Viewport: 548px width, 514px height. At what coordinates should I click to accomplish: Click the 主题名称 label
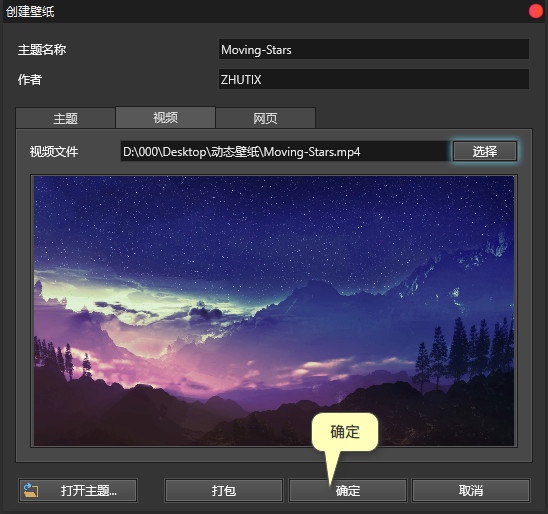[x=42, y=50]
